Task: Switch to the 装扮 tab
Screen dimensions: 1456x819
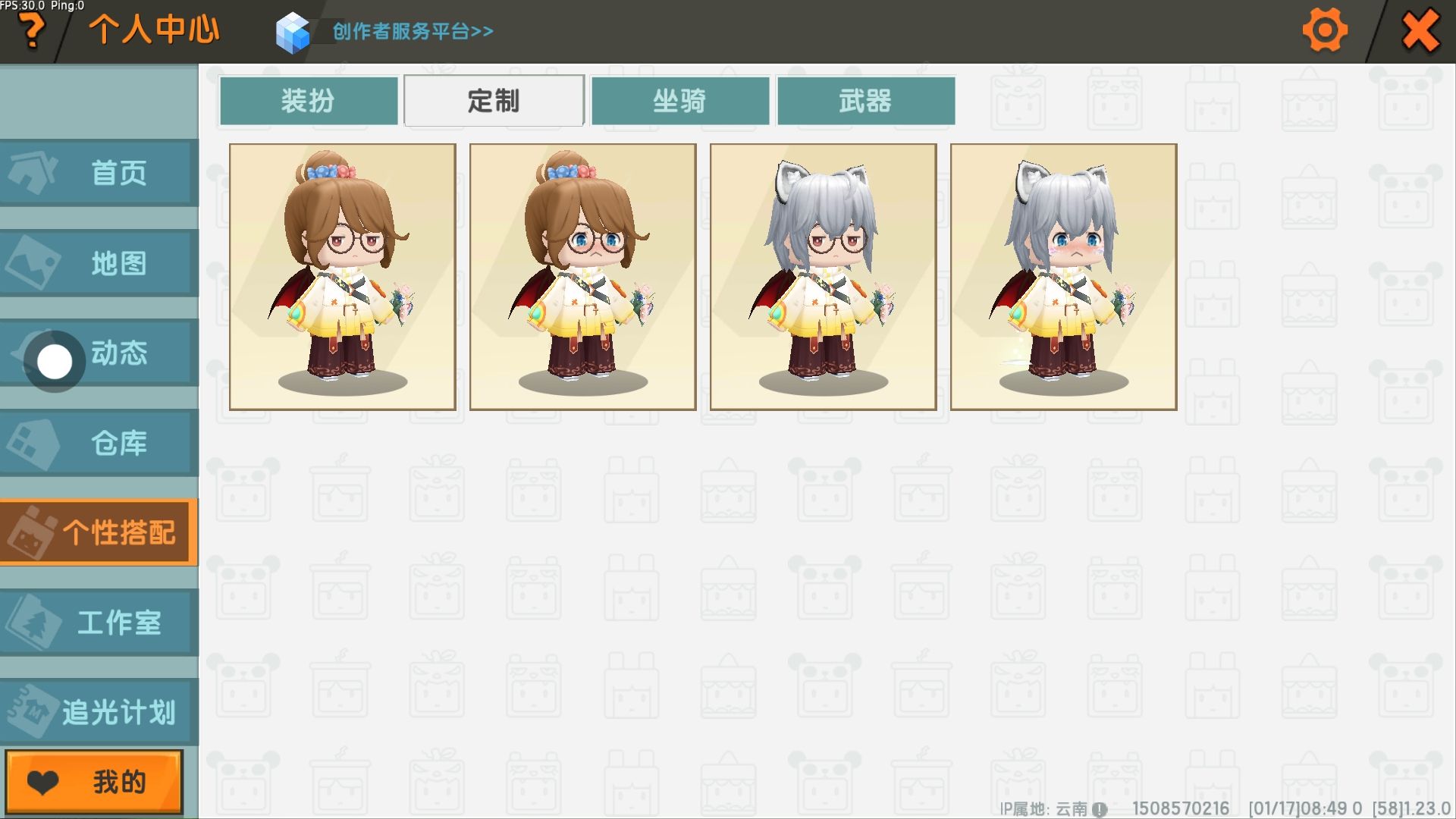Action: point(309,100)
